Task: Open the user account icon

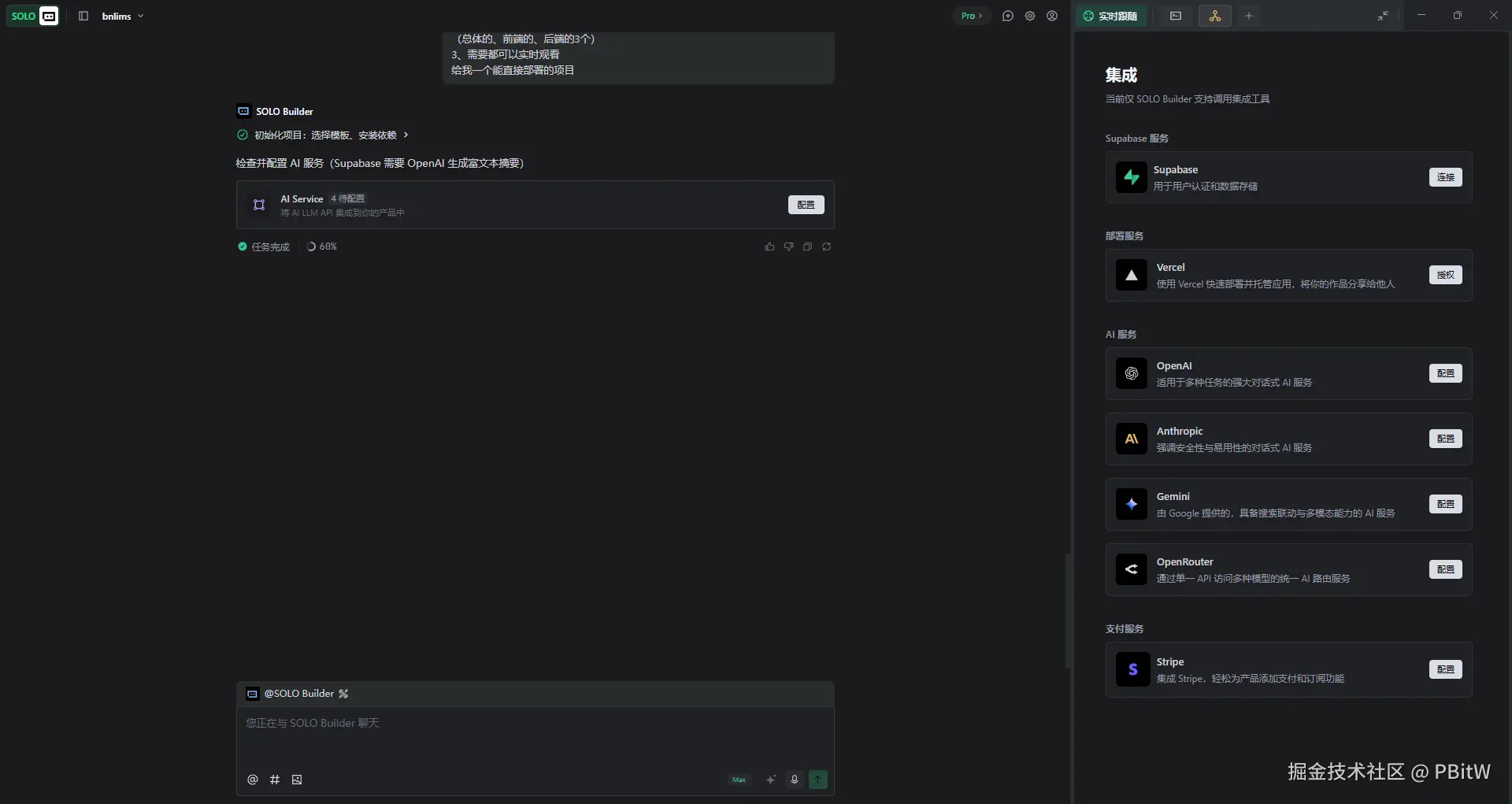Action: pos(1052,16)
